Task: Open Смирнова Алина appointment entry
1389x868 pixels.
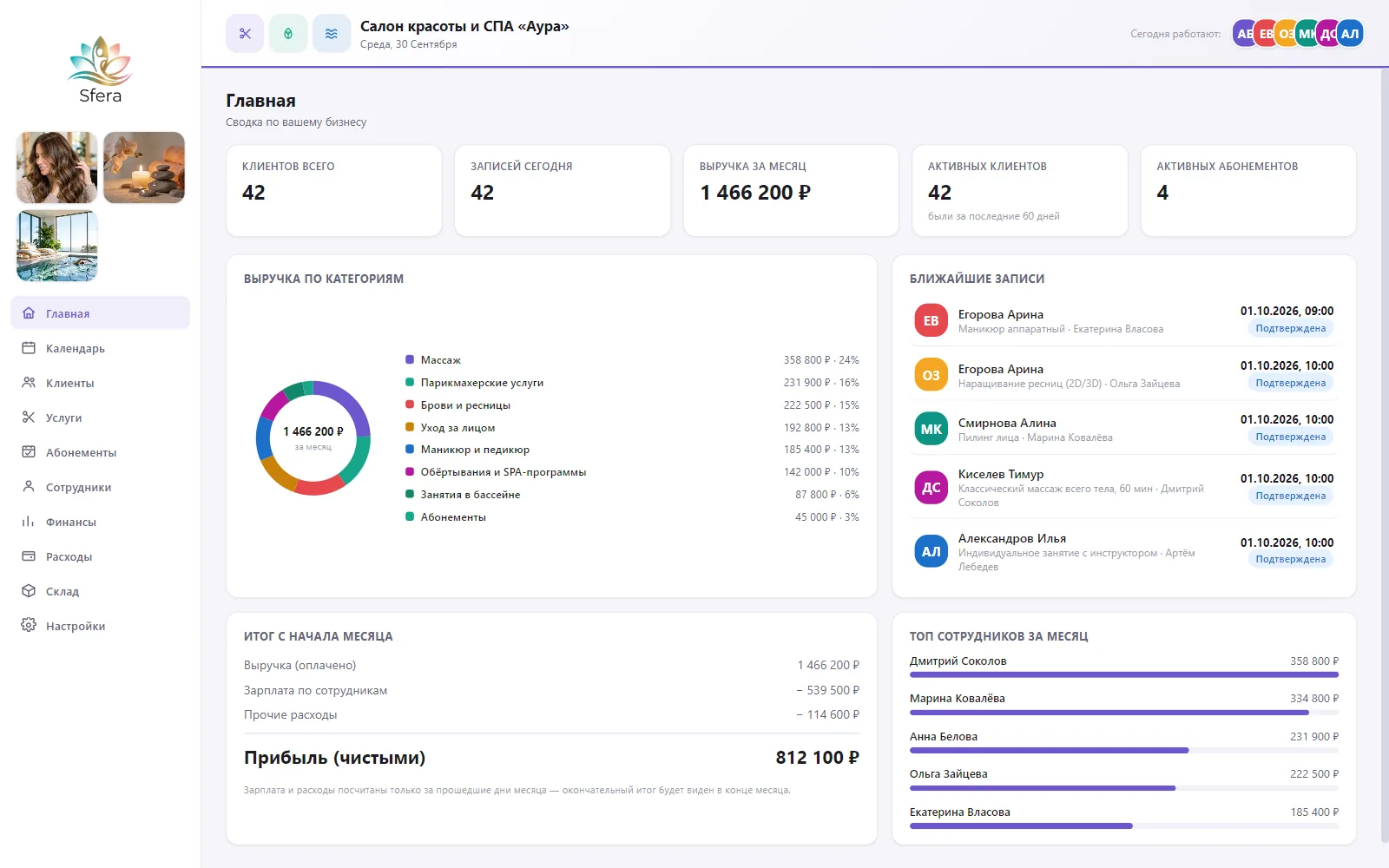Action: tap(1124, 429)
